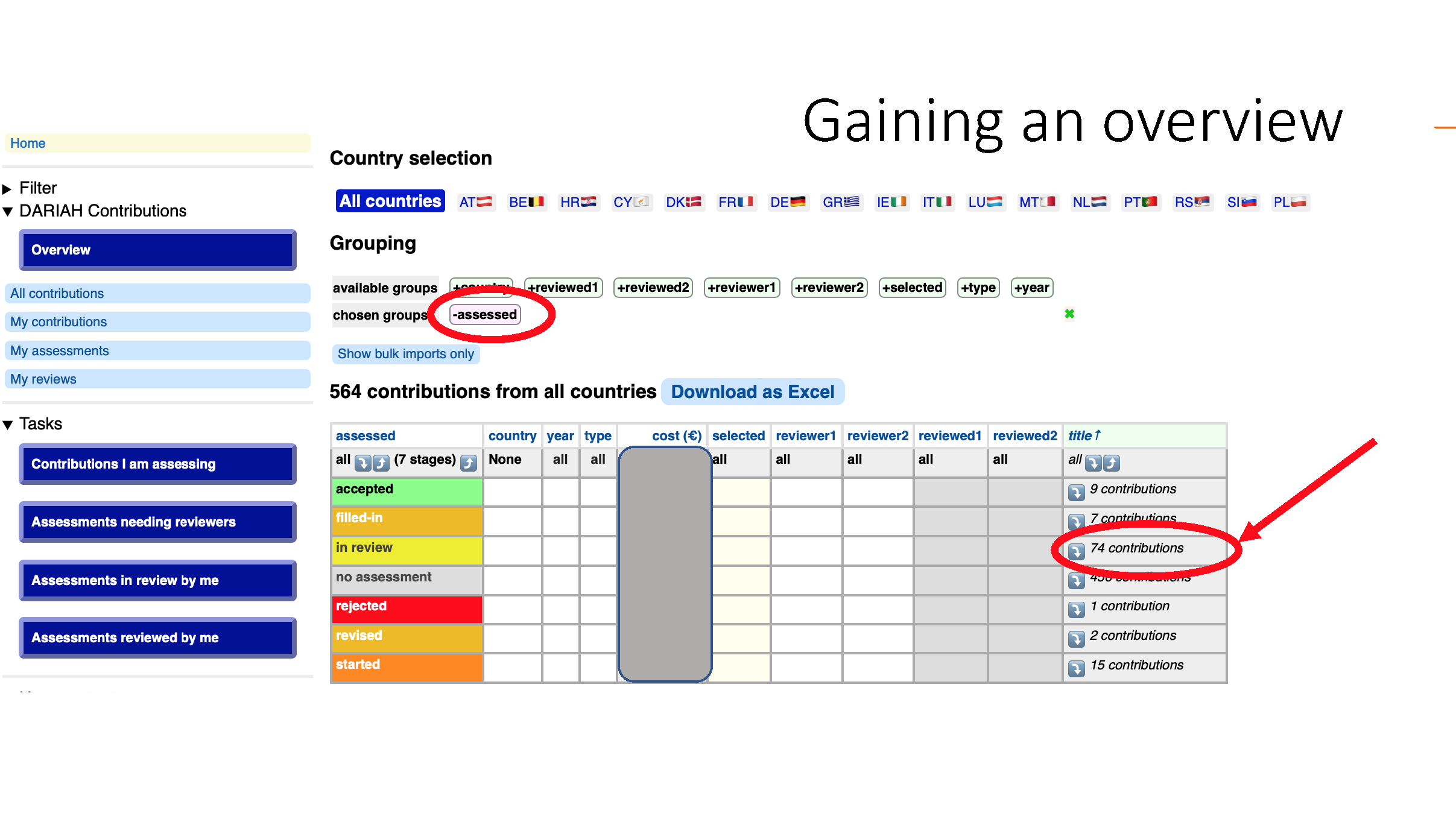
Task: Expand the 1 contribution rejected row icon
Action: pyautogui.click(x=1076, y=609)
